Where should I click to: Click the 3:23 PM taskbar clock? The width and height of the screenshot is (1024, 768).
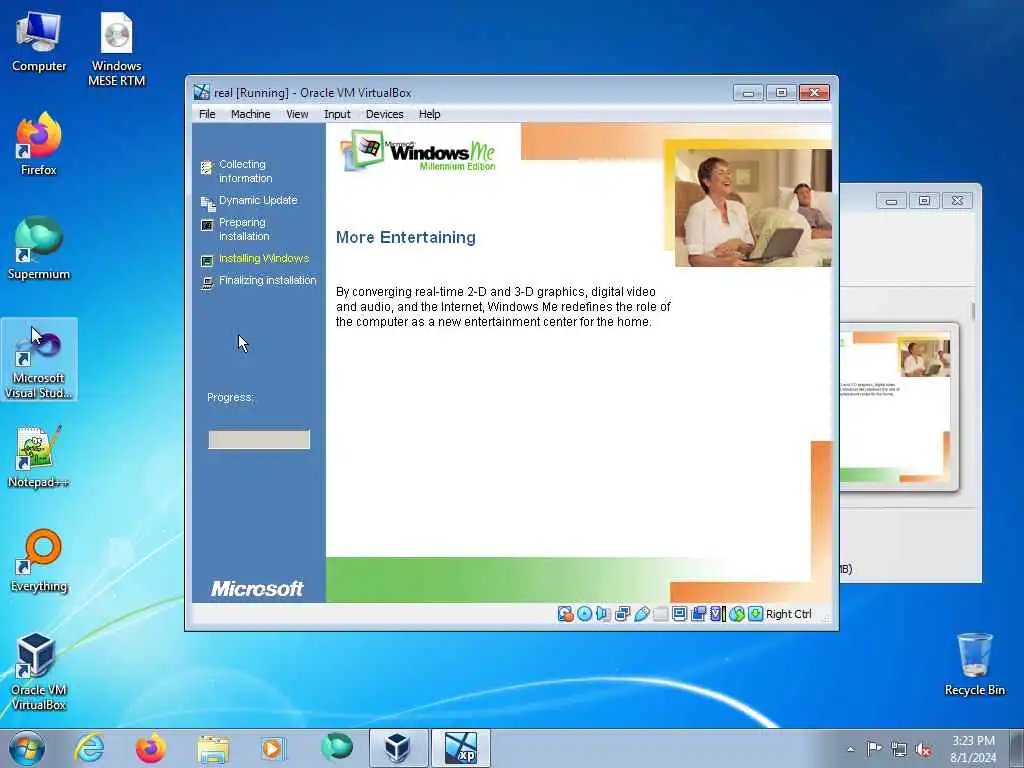(x=973, y=748)
